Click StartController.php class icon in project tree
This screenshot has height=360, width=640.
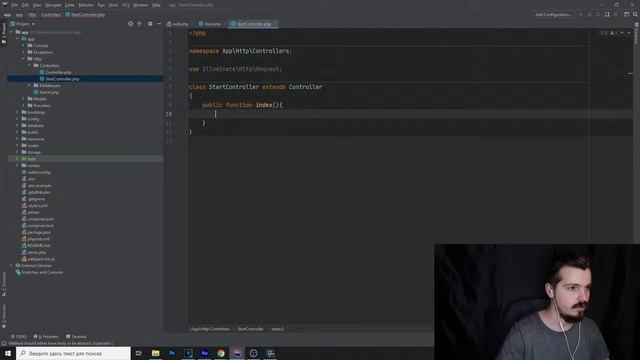pos(42,79)
